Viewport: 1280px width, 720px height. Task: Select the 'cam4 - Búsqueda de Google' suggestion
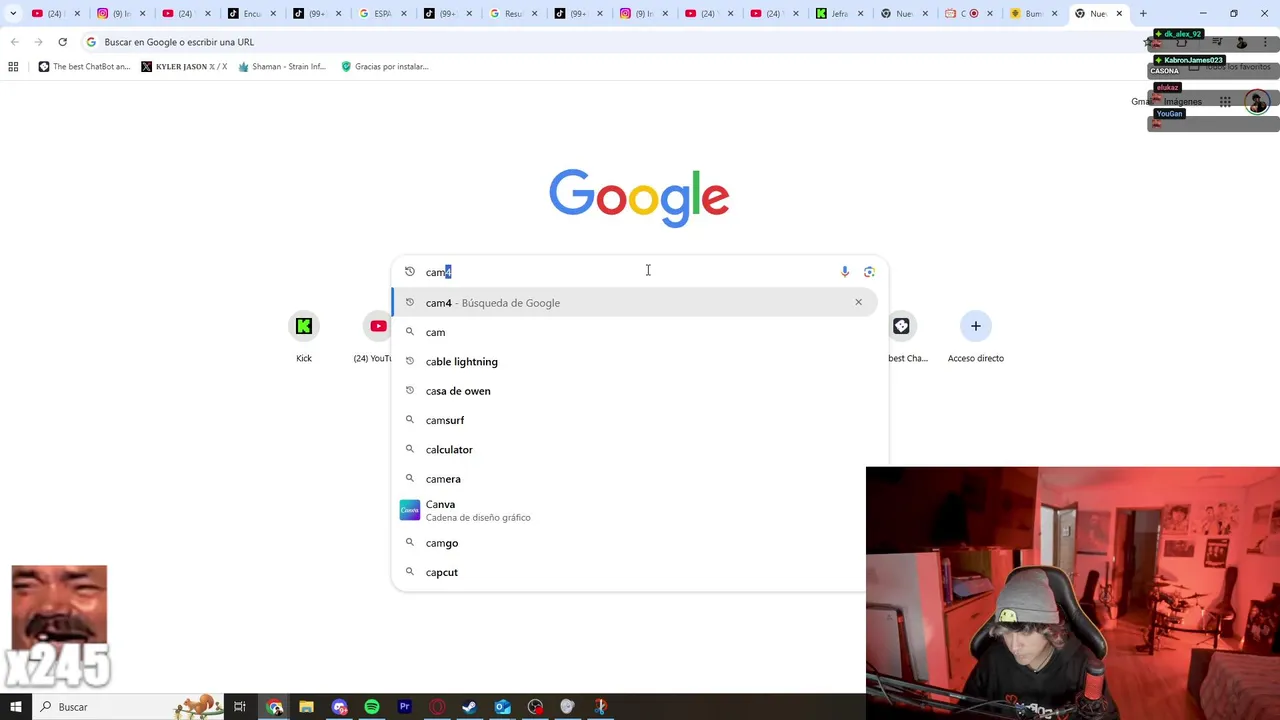(x=634, y=302)
